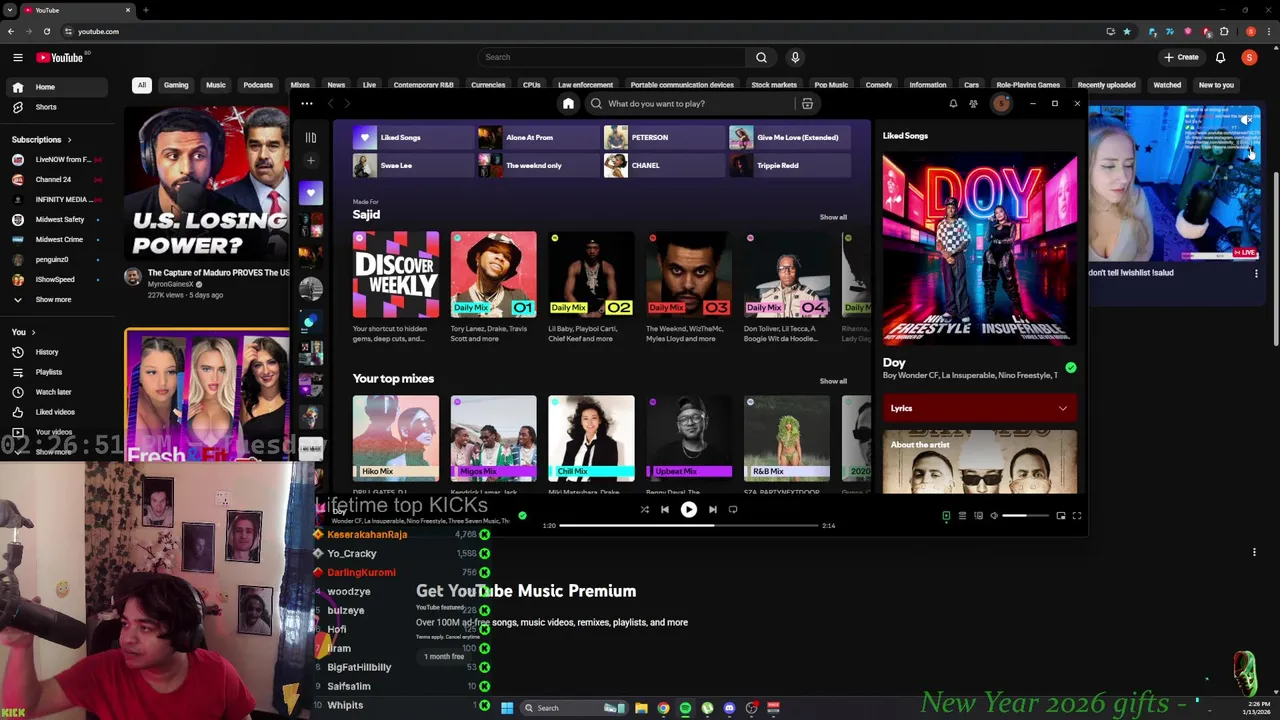Search YouTube with voice microphone
Screen dimensions: 1280x720
click(795, 57)
